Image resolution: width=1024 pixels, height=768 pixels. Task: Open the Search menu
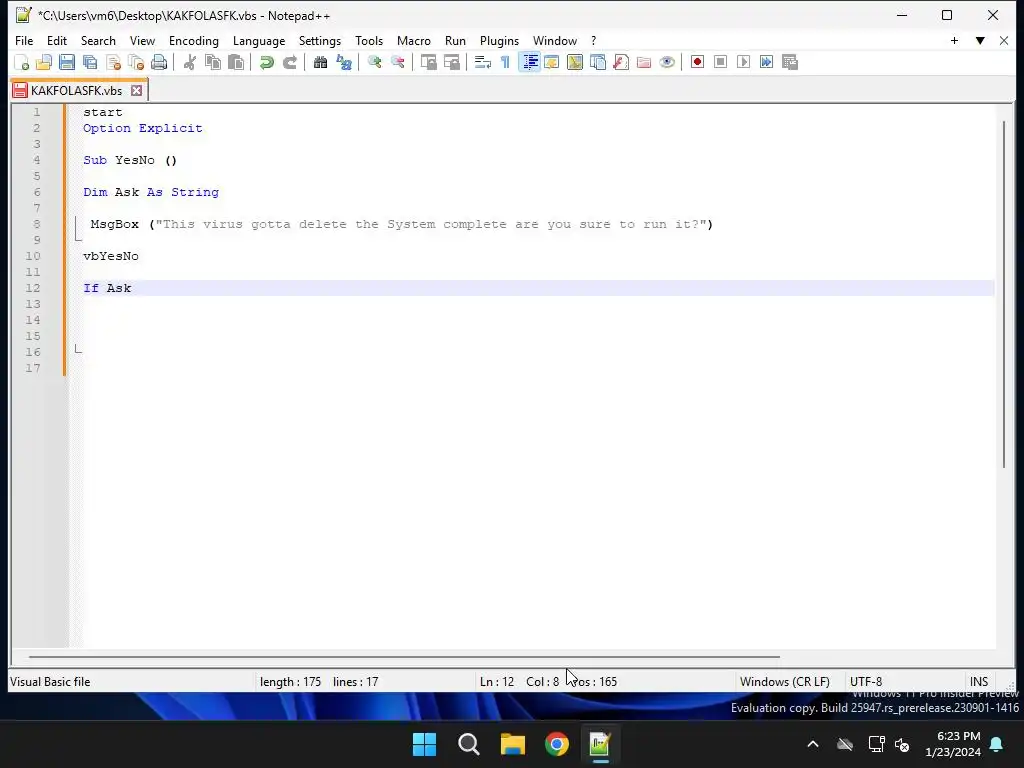tap(98, 40)
